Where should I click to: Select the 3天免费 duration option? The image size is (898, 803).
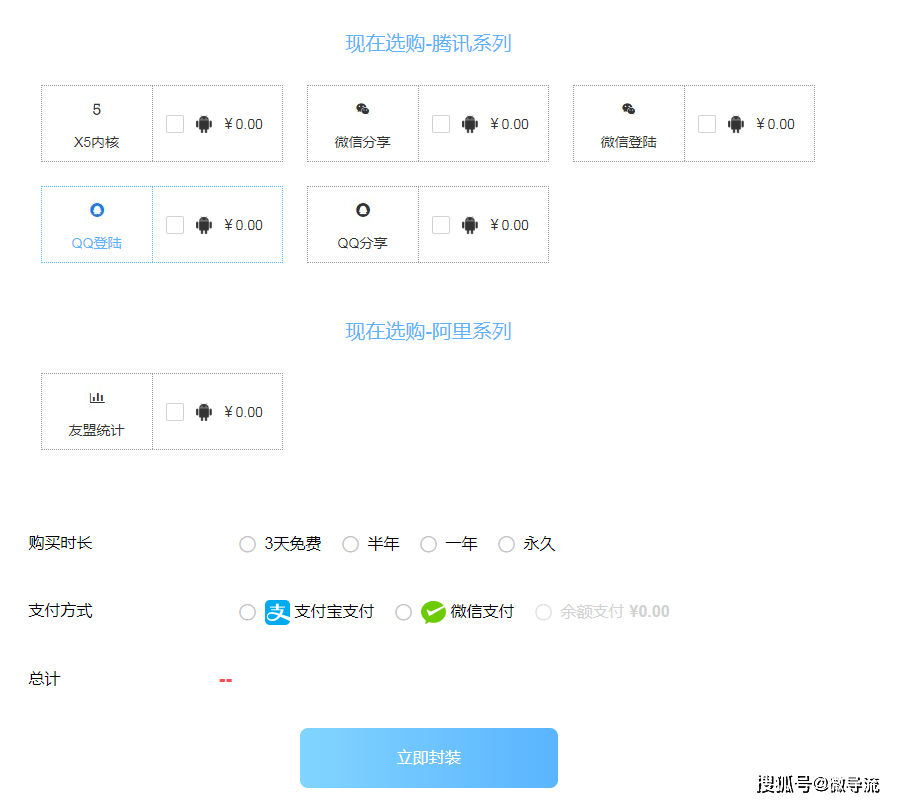(247, 544)
